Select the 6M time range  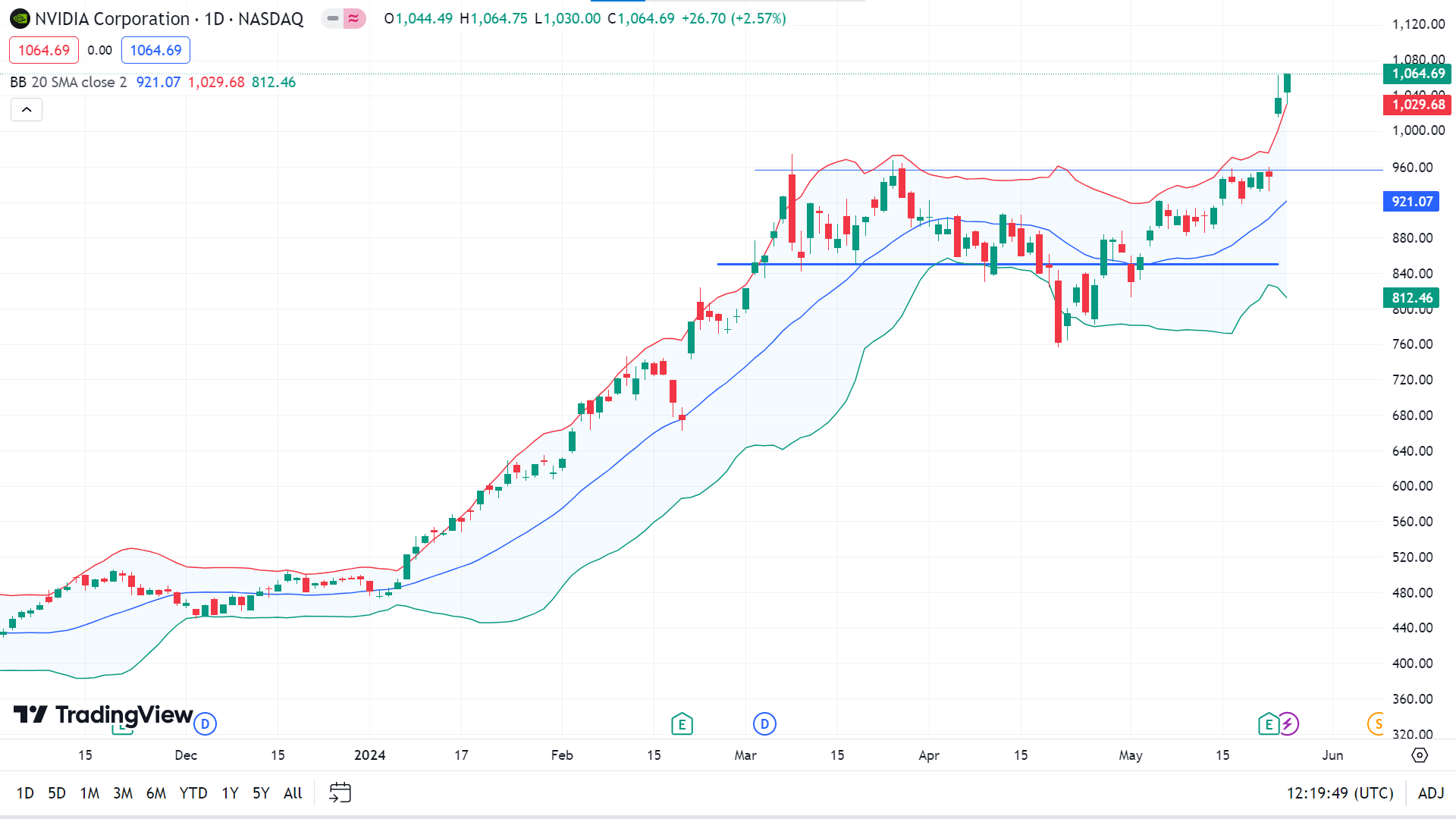[x=156, y=792]
